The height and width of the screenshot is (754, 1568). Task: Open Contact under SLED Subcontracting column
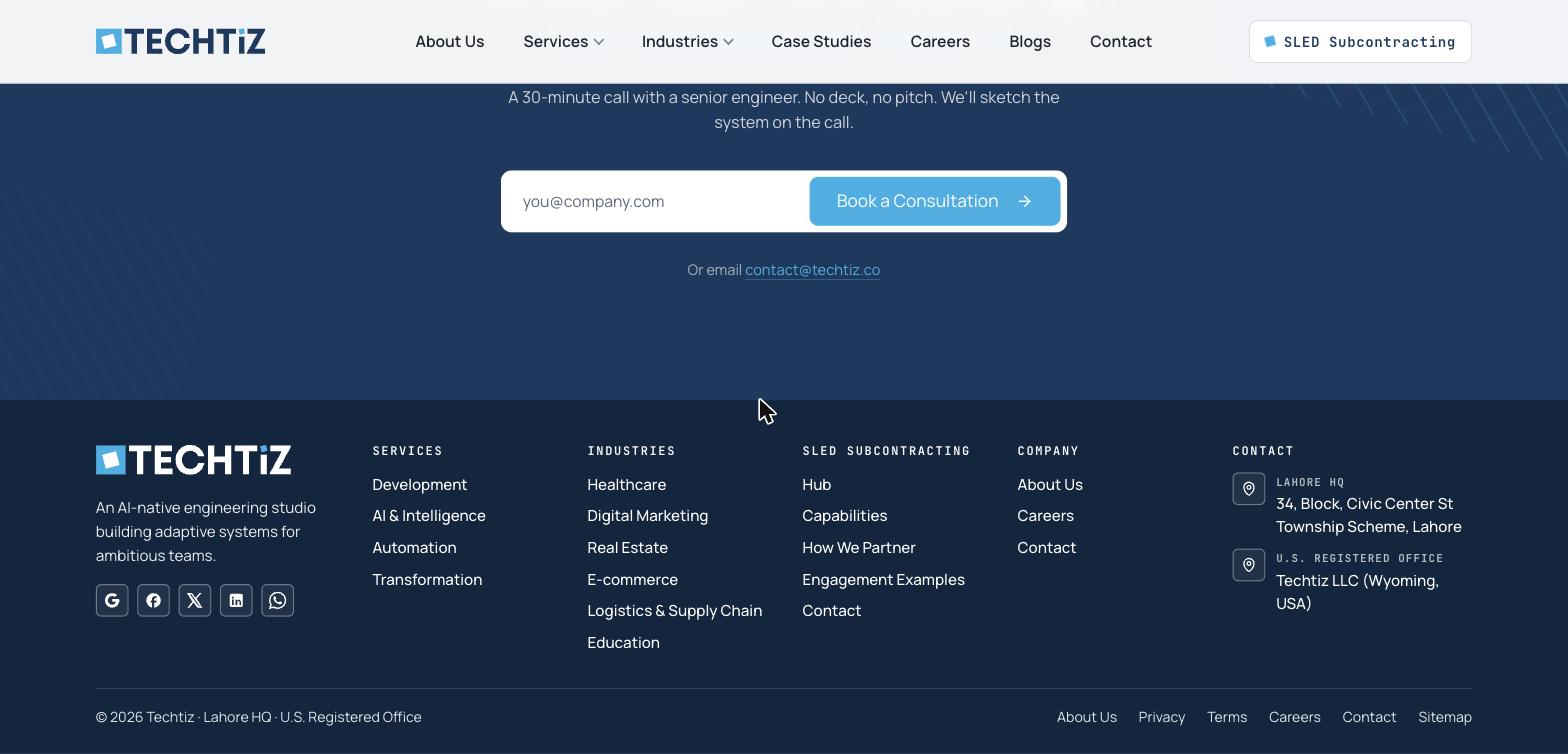click(x=832, y=611)
